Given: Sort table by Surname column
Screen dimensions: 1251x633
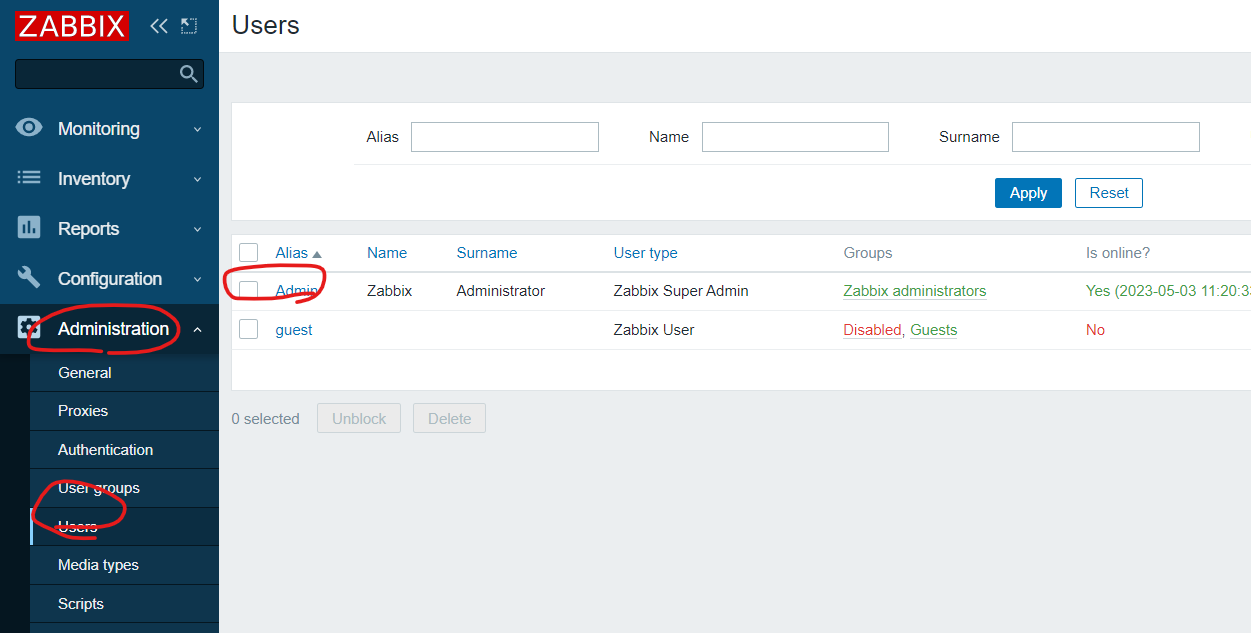Looking at the screenshot, I should (487, 253).
